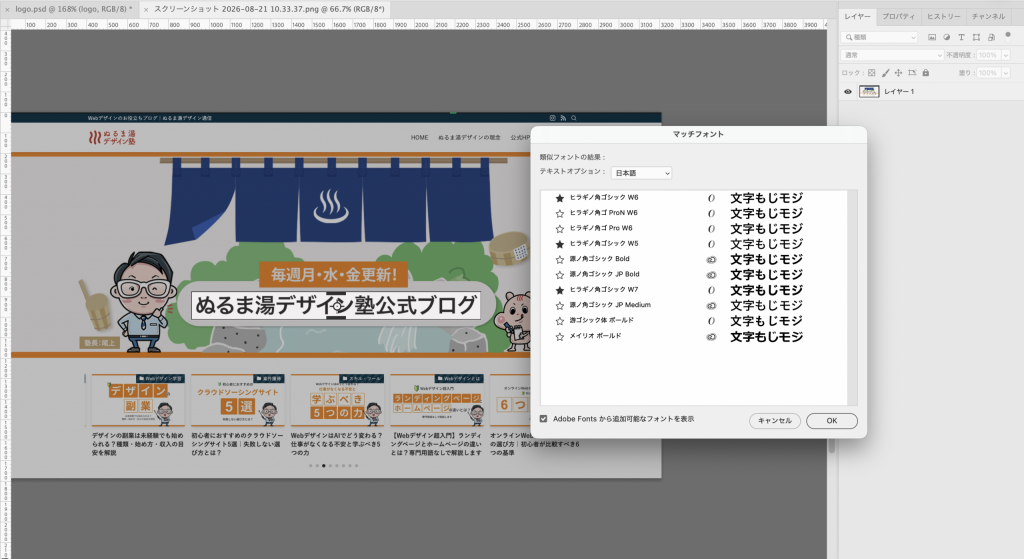Image resolution: width=1024 pixels, height=559 pixels.
Task: Select font preview sample for ヒラギノ角ゴシック W6
Action: click(766, 198)
